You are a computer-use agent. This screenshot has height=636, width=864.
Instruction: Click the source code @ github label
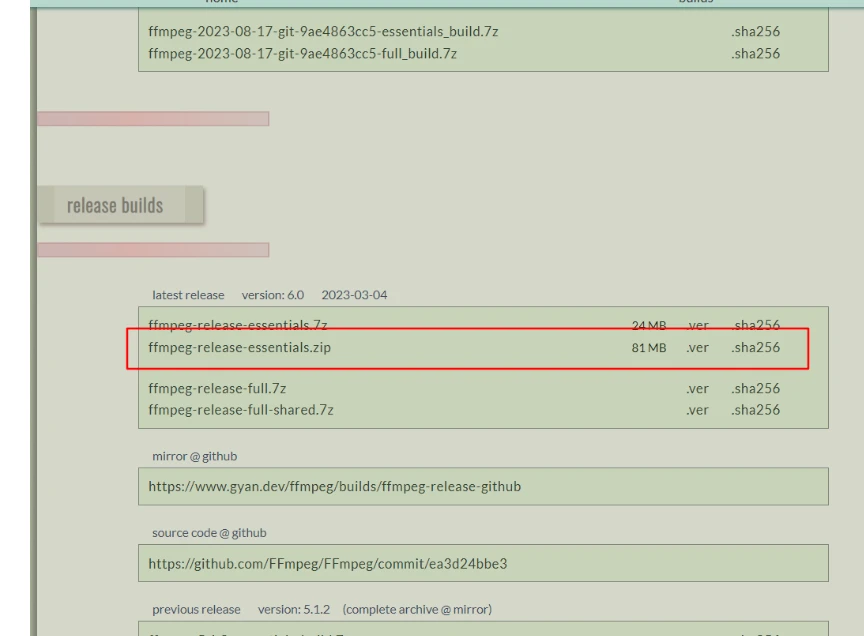click(209, 533)
